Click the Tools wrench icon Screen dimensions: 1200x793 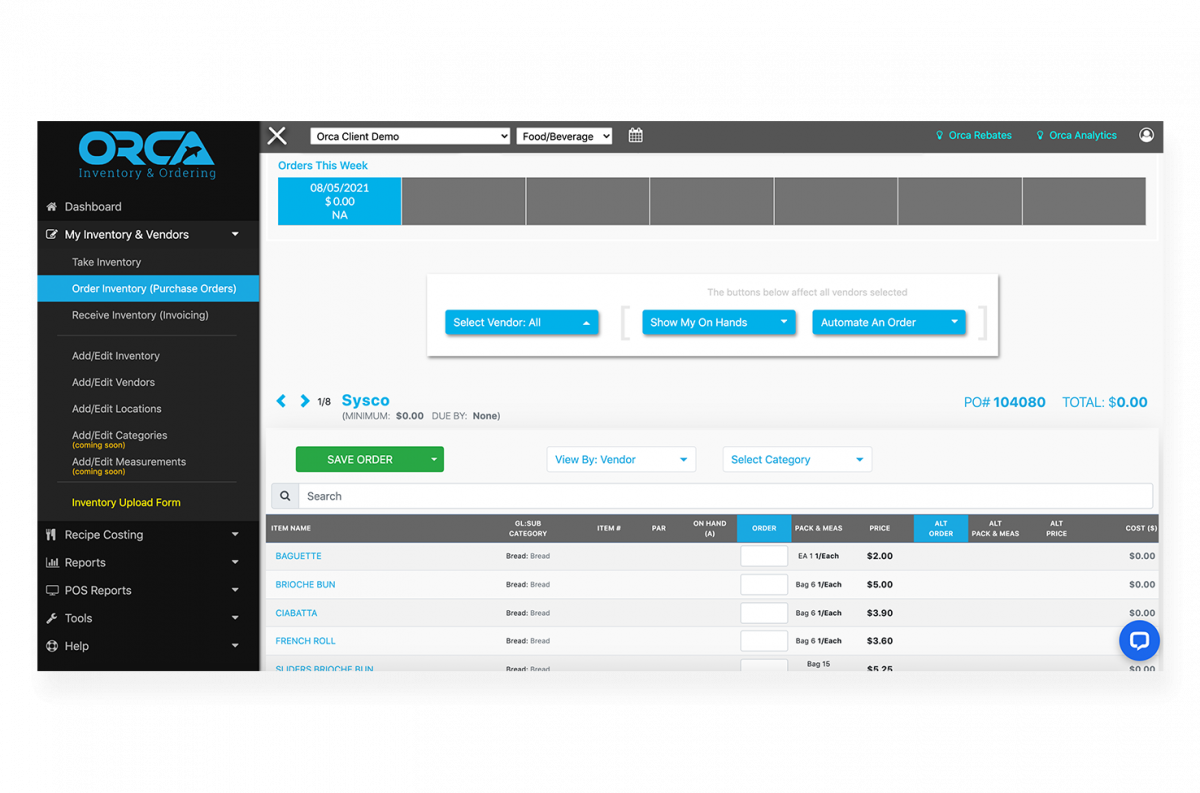pyautogui.click(x=52, y=619)
